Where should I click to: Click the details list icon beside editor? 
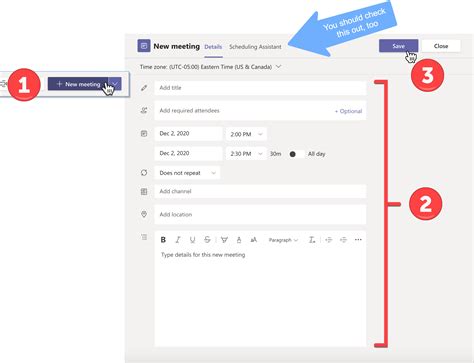(144, 237)
